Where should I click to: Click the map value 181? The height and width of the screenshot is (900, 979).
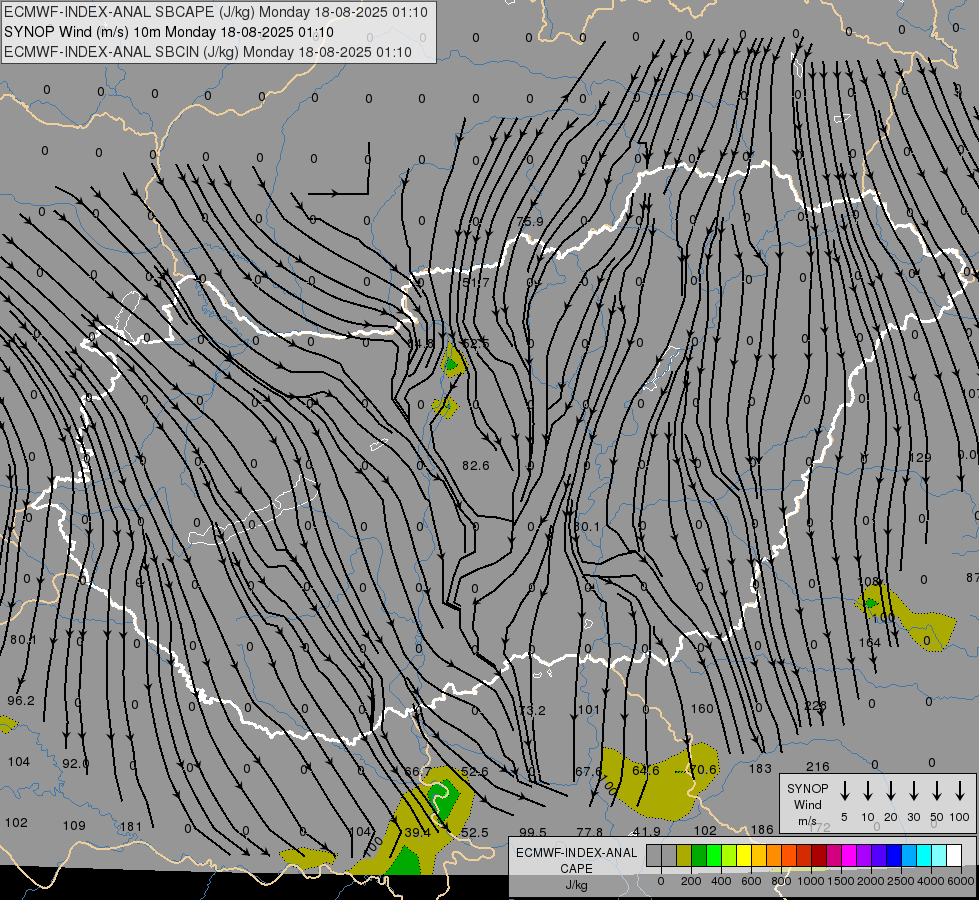pos(131,827)
